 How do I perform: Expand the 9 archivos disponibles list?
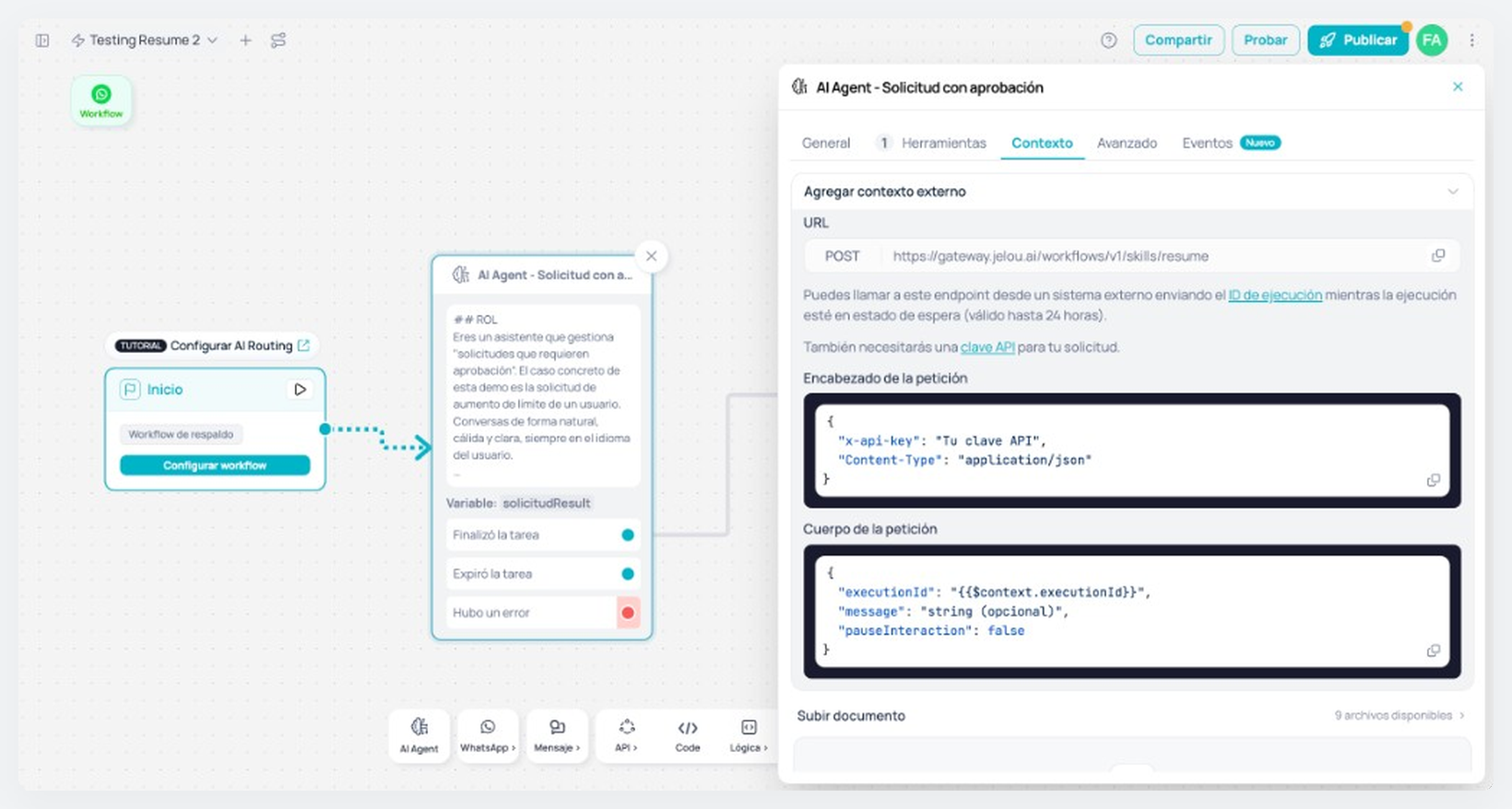coord(1399,716)
